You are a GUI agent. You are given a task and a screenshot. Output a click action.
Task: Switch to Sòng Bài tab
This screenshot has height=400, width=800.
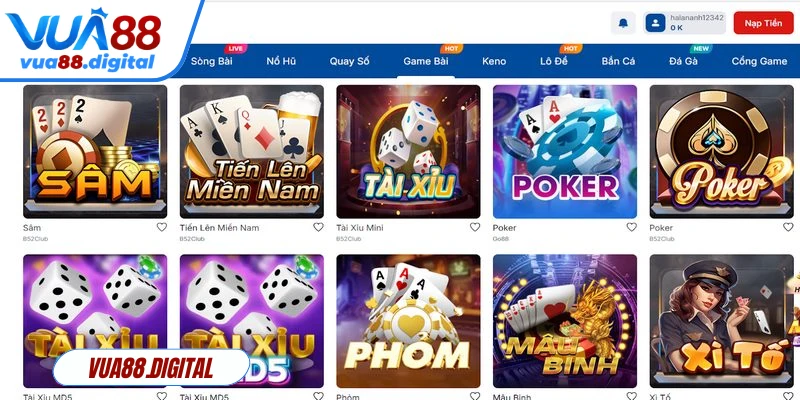click(211, 61)
